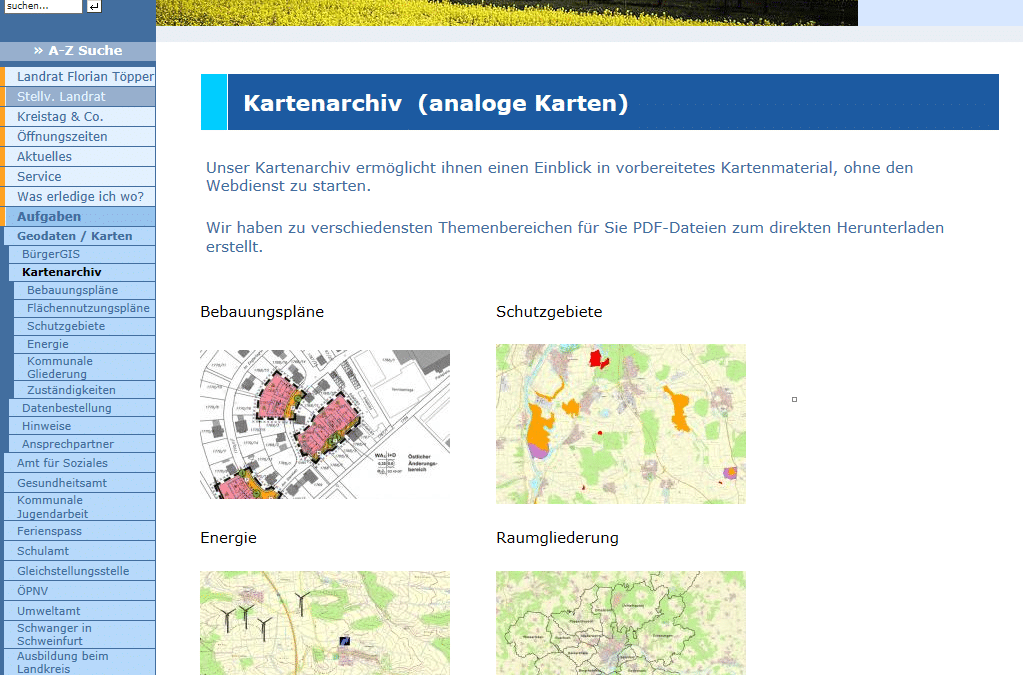Open Kommunale Gliederung sub-item
Image resolution: width=1023 pixels, height=675 pixels.
pos(84,367)
